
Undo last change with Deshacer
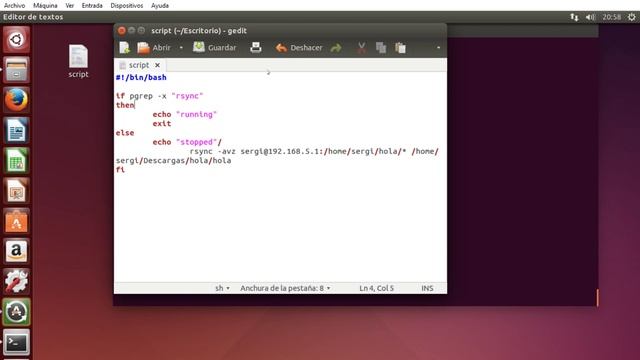coord(299,48)
